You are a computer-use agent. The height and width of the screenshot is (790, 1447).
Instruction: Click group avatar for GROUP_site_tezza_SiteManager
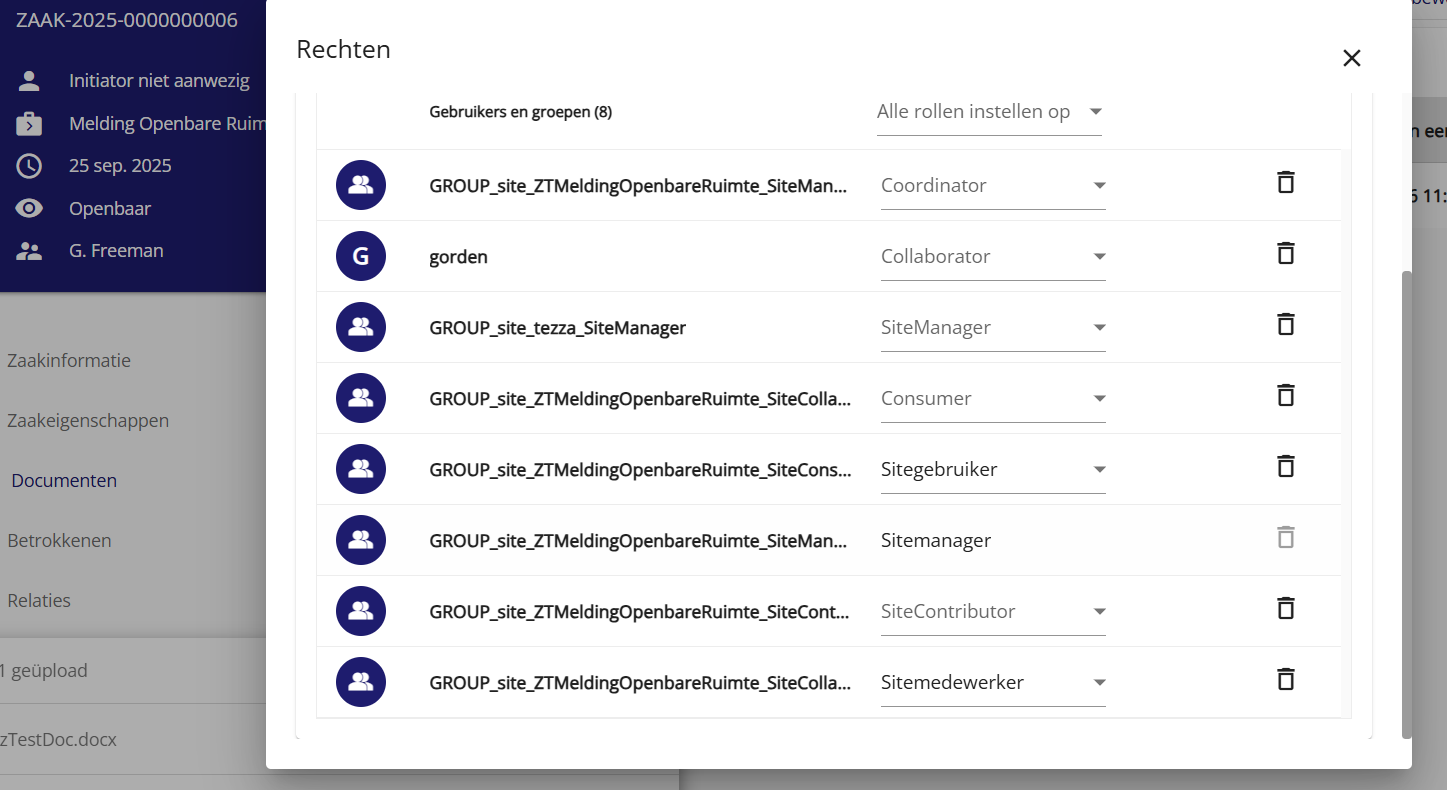click(x=361, y=327)
